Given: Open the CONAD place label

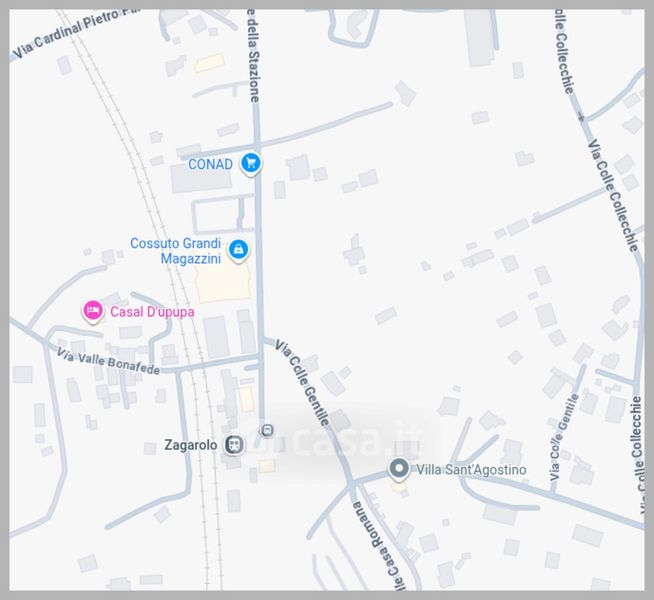Looking at the screenshot, I should [210, 164].
